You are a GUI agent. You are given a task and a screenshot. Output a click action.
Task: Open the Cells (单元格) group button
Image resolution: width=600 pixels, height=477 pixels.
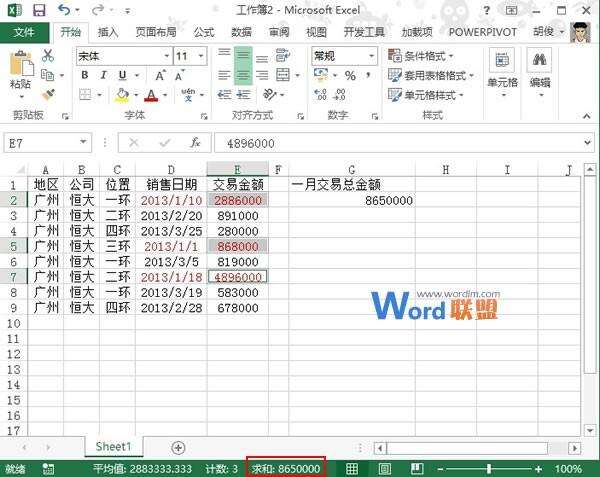pyautogui.click(x=502, y=73)
